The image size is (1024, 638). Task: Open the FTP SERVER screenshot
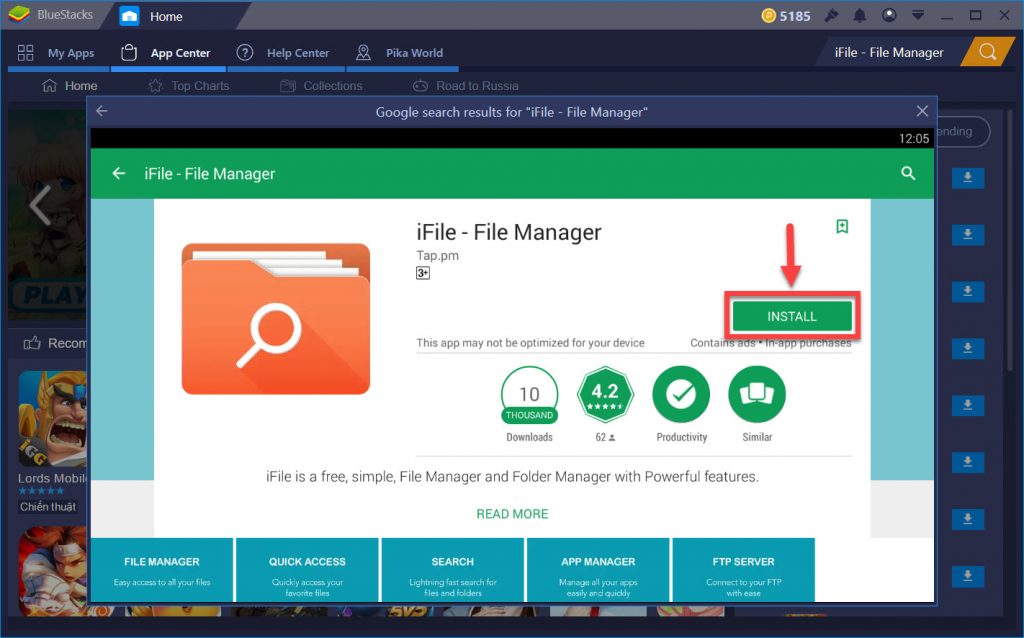(744, 569)
